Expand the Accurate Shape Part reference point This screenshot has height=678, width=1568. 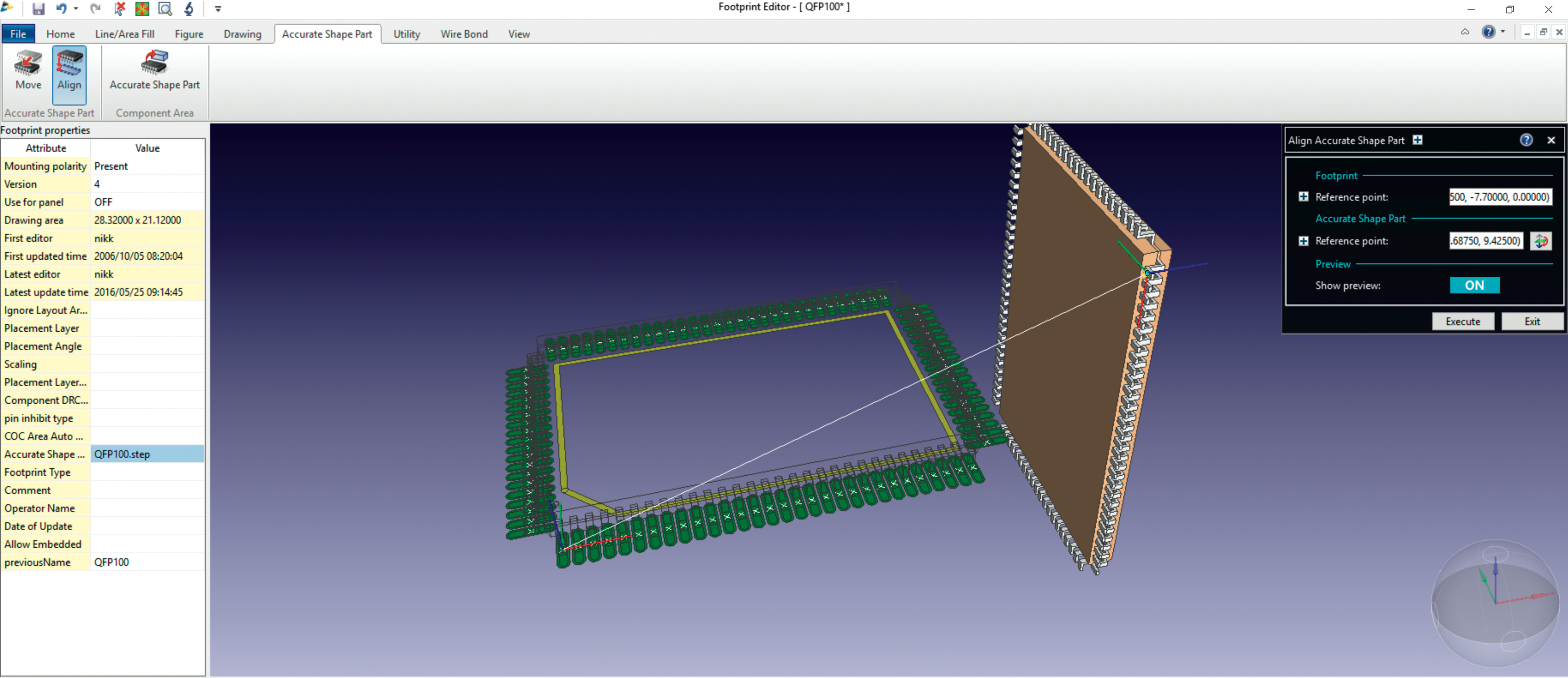pyautogui.click(x=1303, y=241)
